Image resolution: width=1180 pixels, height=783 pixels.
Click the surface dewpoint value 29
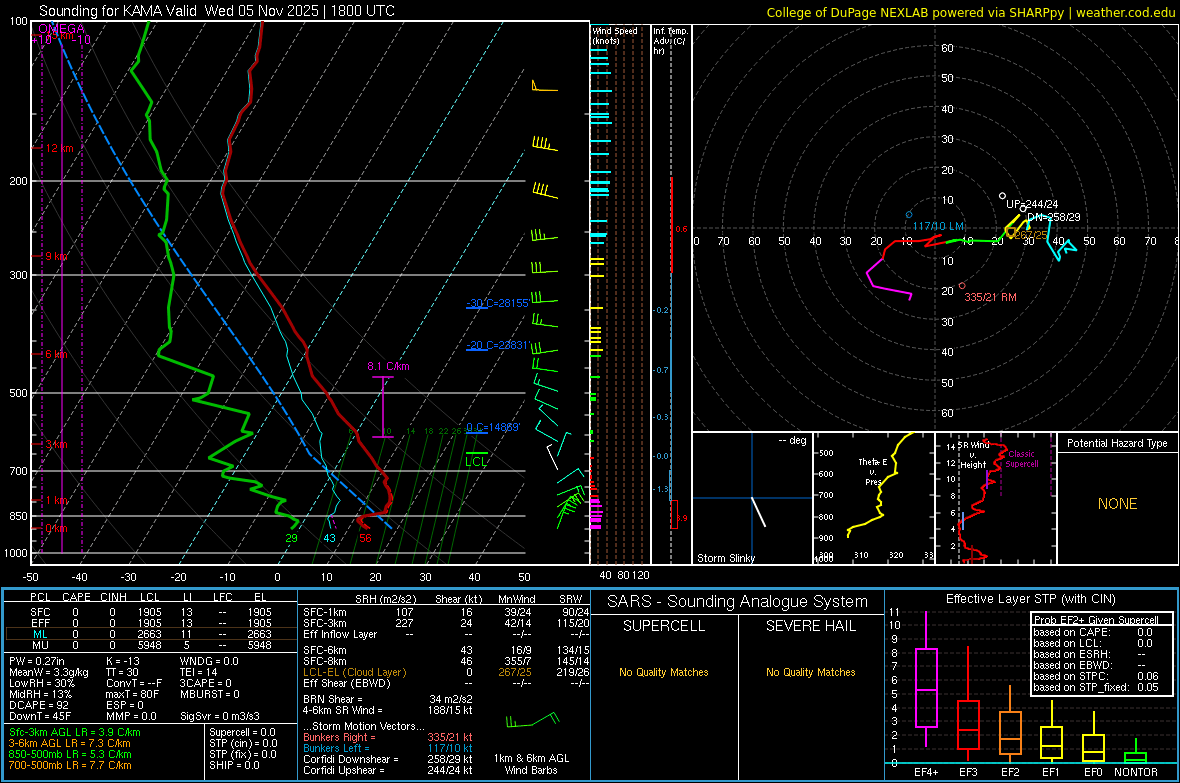point(291,538)
